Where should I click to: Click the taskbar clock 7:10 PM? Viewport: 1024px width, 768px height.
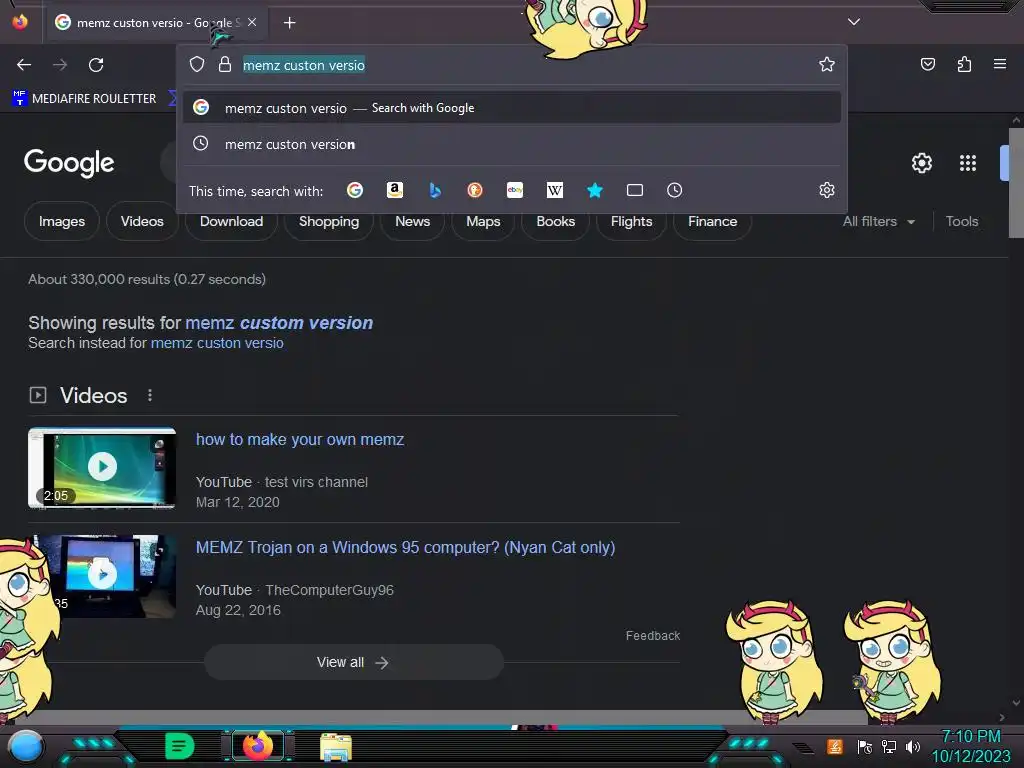(x=971, y=737)
